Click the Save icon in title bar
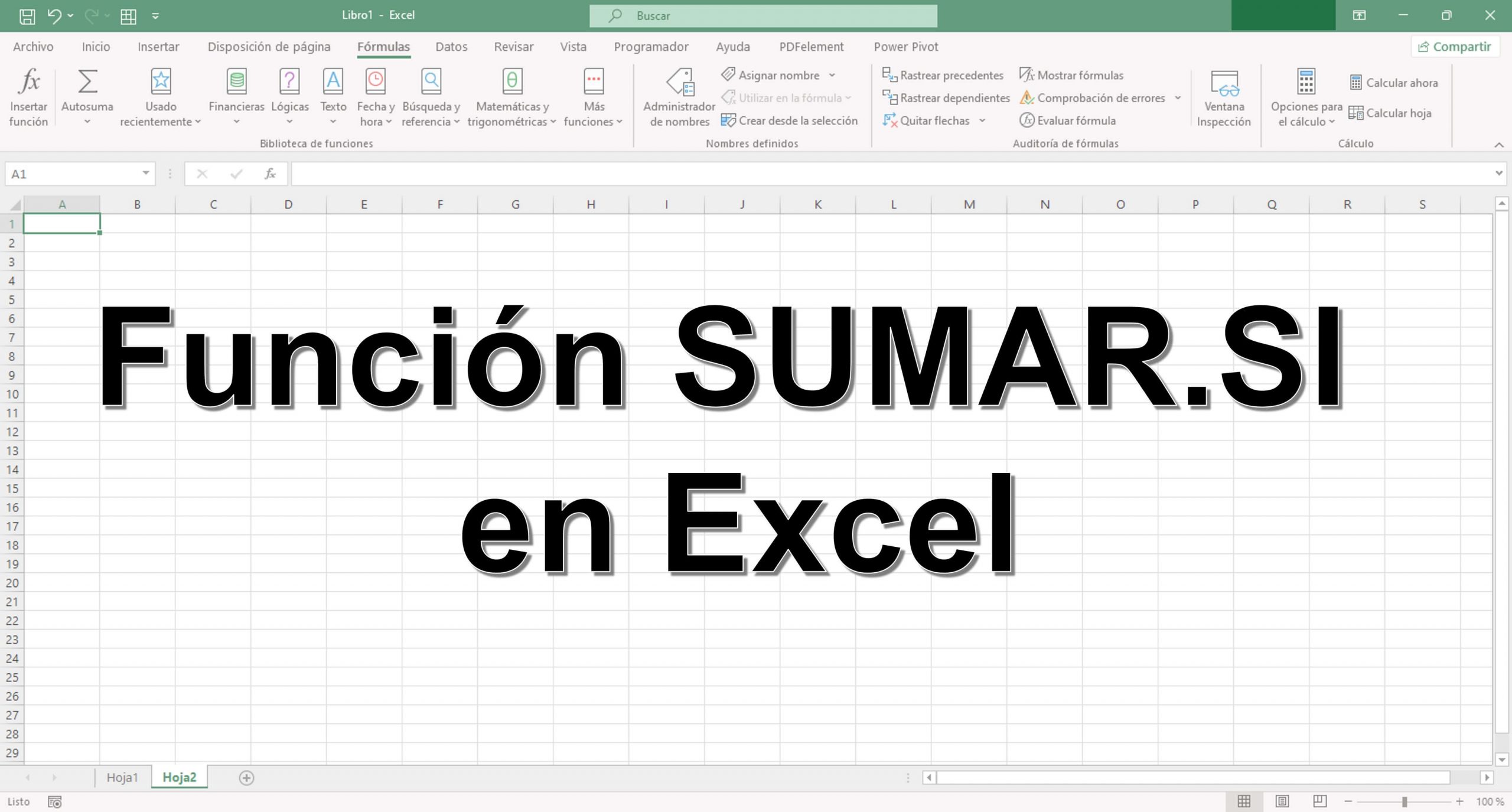1512x812 pixels. click(27, 16)
